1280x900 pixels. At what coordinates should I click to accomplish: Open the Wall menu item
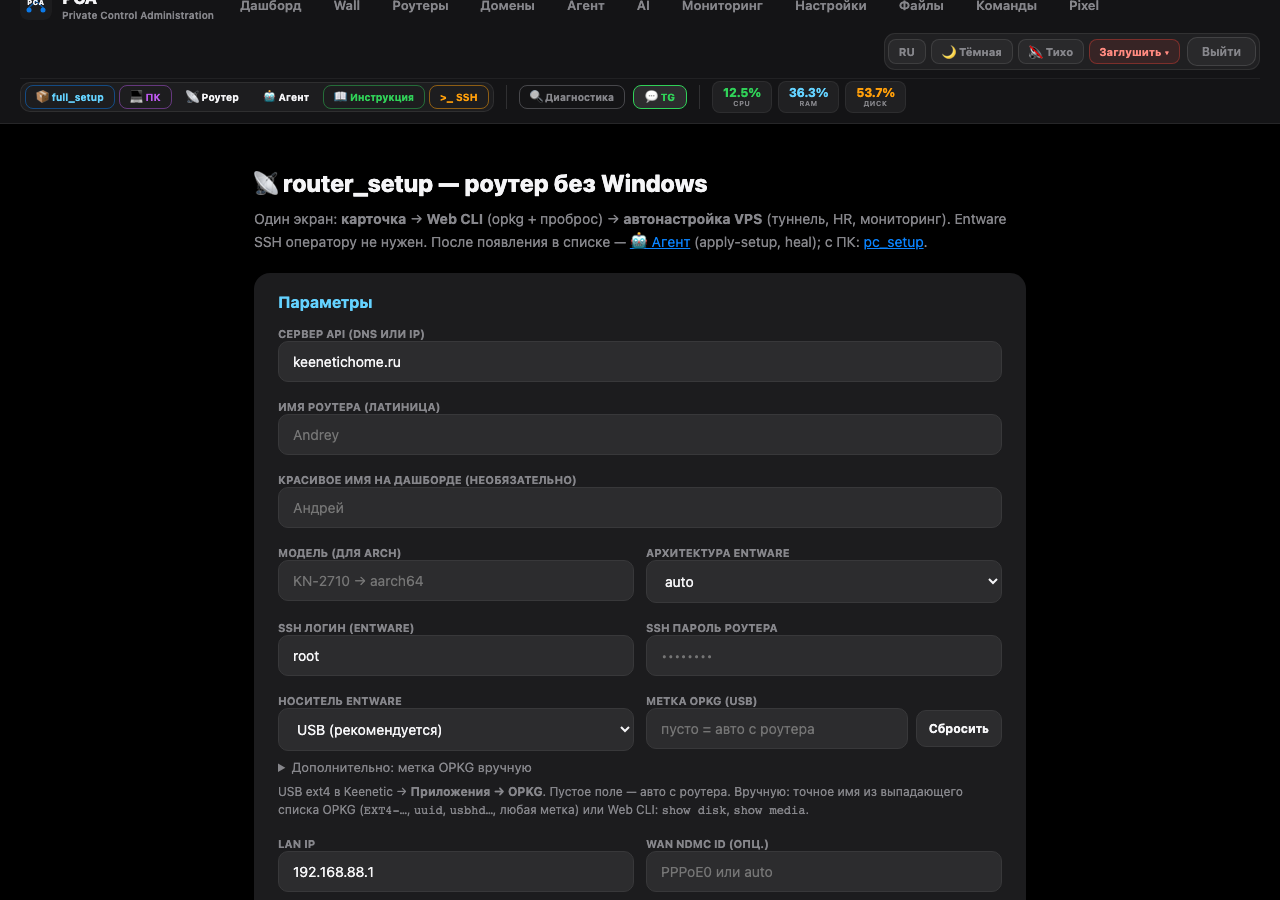pos(347,6)
